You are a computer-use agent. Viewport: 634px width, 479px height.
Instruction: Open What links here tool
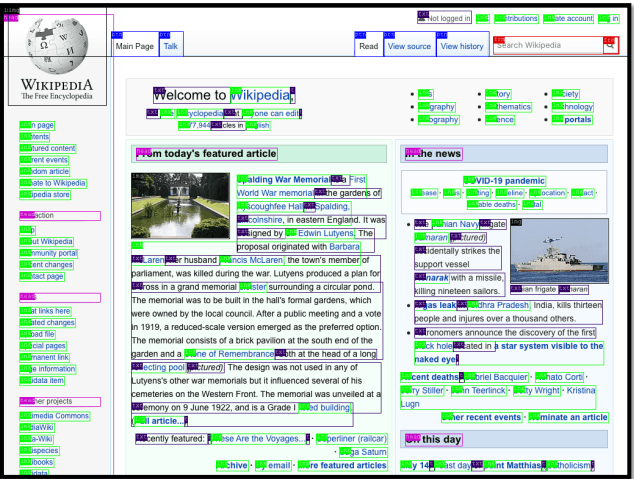[x=46, y=311]
